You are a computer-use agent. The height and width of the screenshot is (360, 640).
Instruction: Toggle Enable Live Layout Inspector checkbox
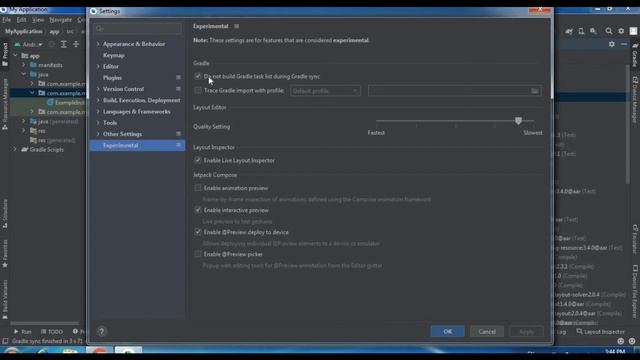click(x=198, y=160)
